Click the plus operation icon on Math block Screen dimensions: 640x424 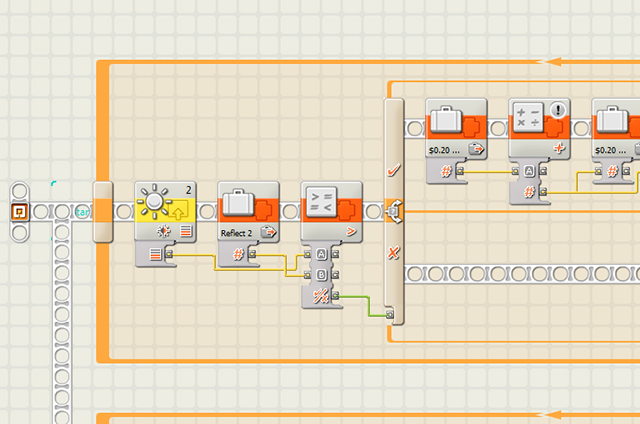click(559, 148)
